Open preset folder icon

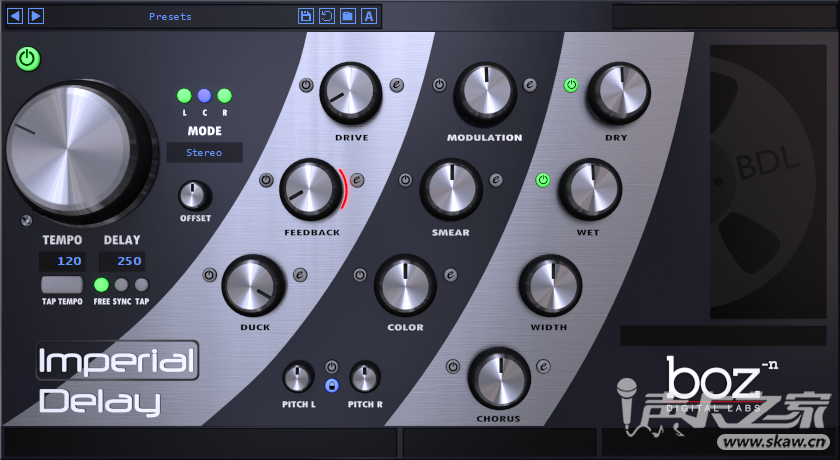(x=348, y=16)
